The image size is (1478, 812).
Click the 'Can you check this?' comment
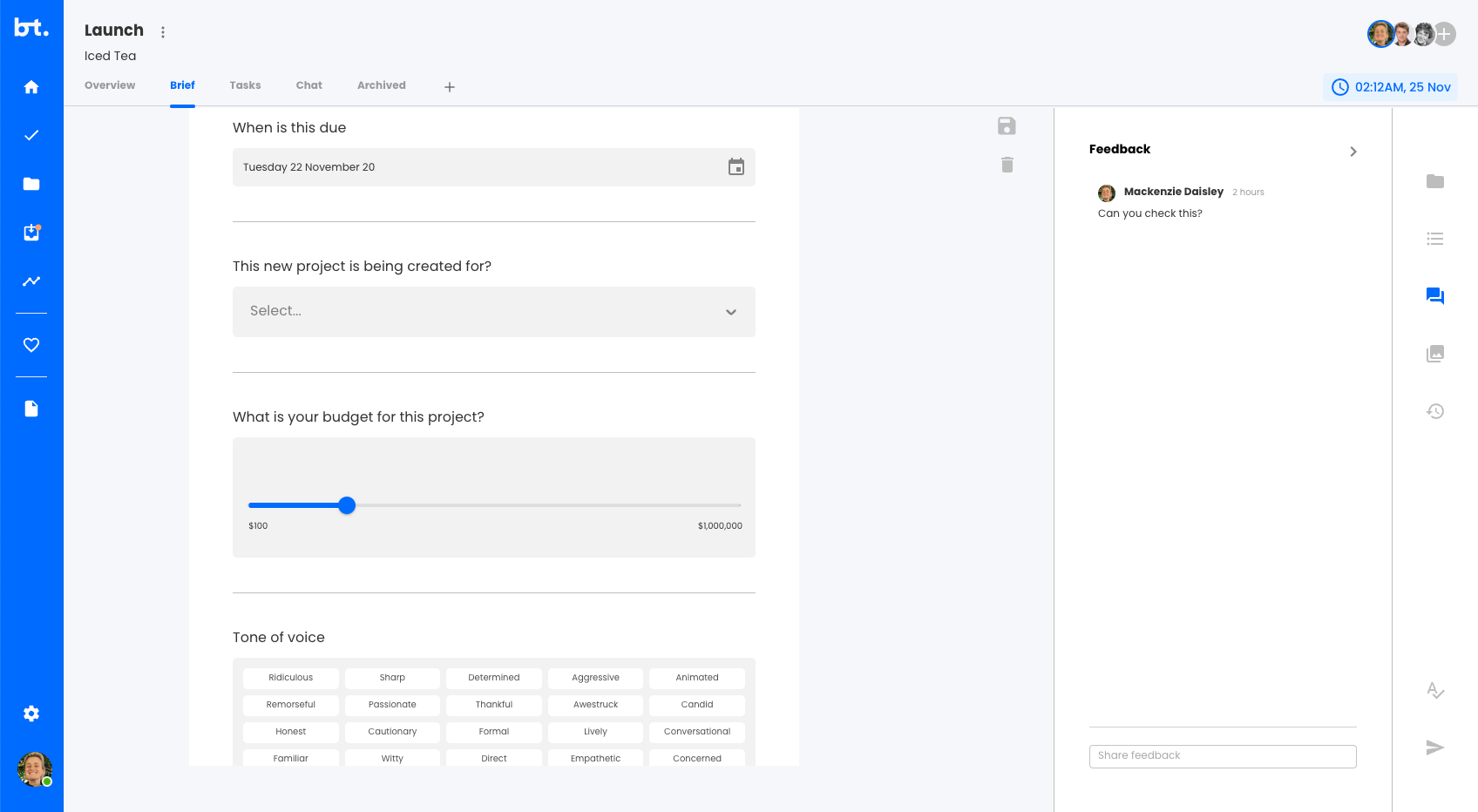[1150, 213]
